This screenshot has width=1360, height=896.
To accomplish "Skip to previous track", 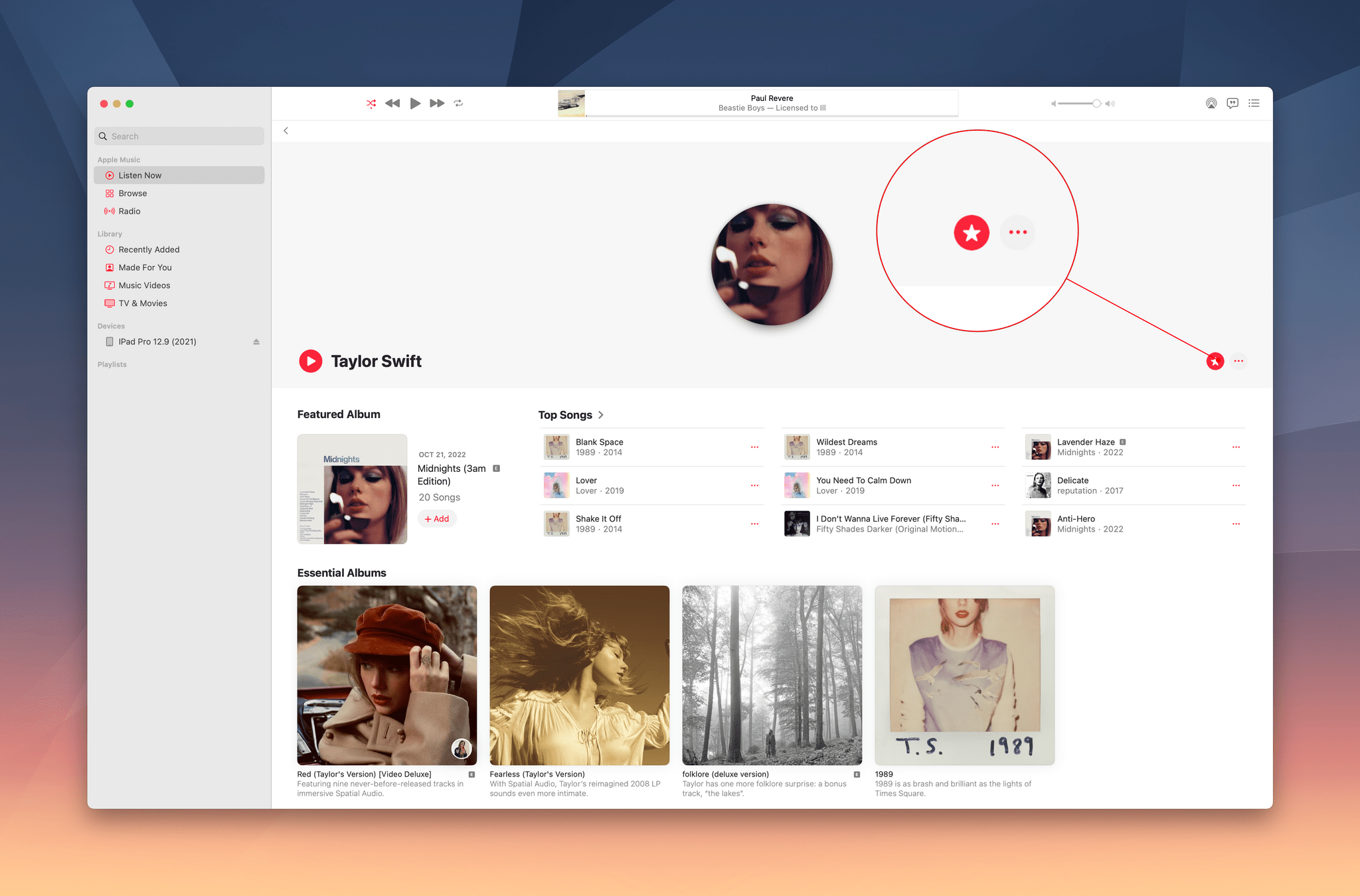I will (392, 104).
